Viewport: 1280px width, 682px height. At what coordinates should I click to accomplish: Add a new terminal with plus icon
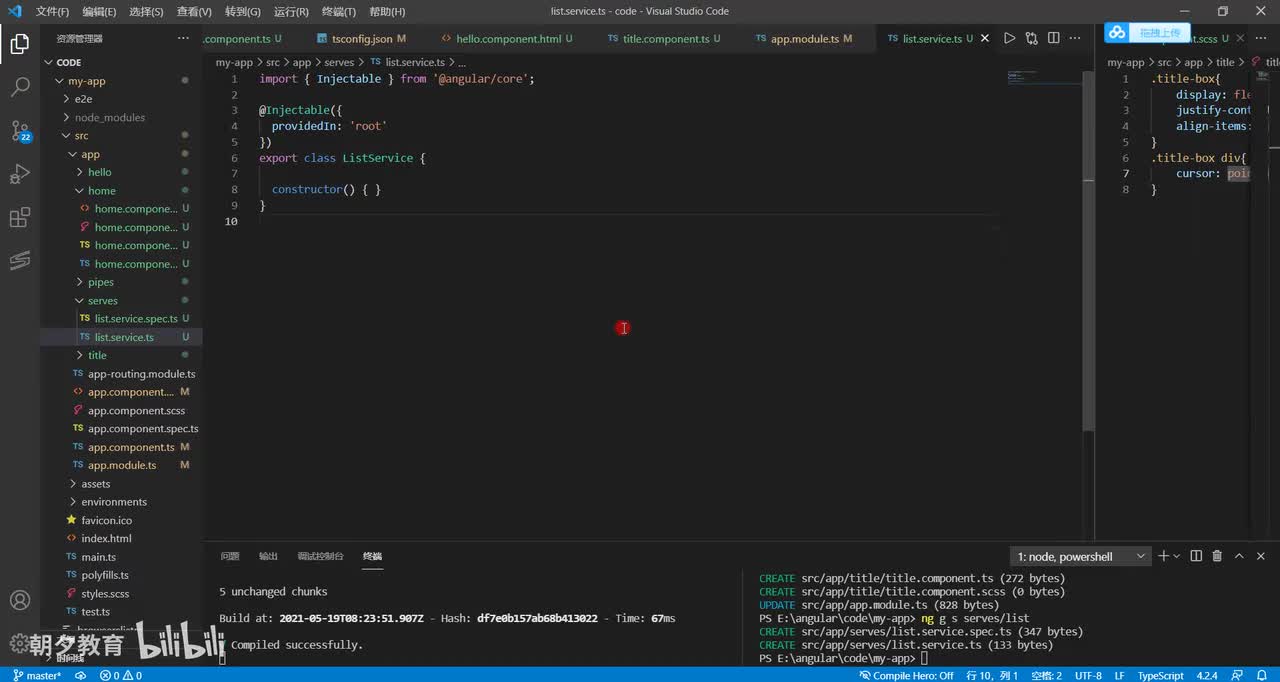coord(1163,556)
